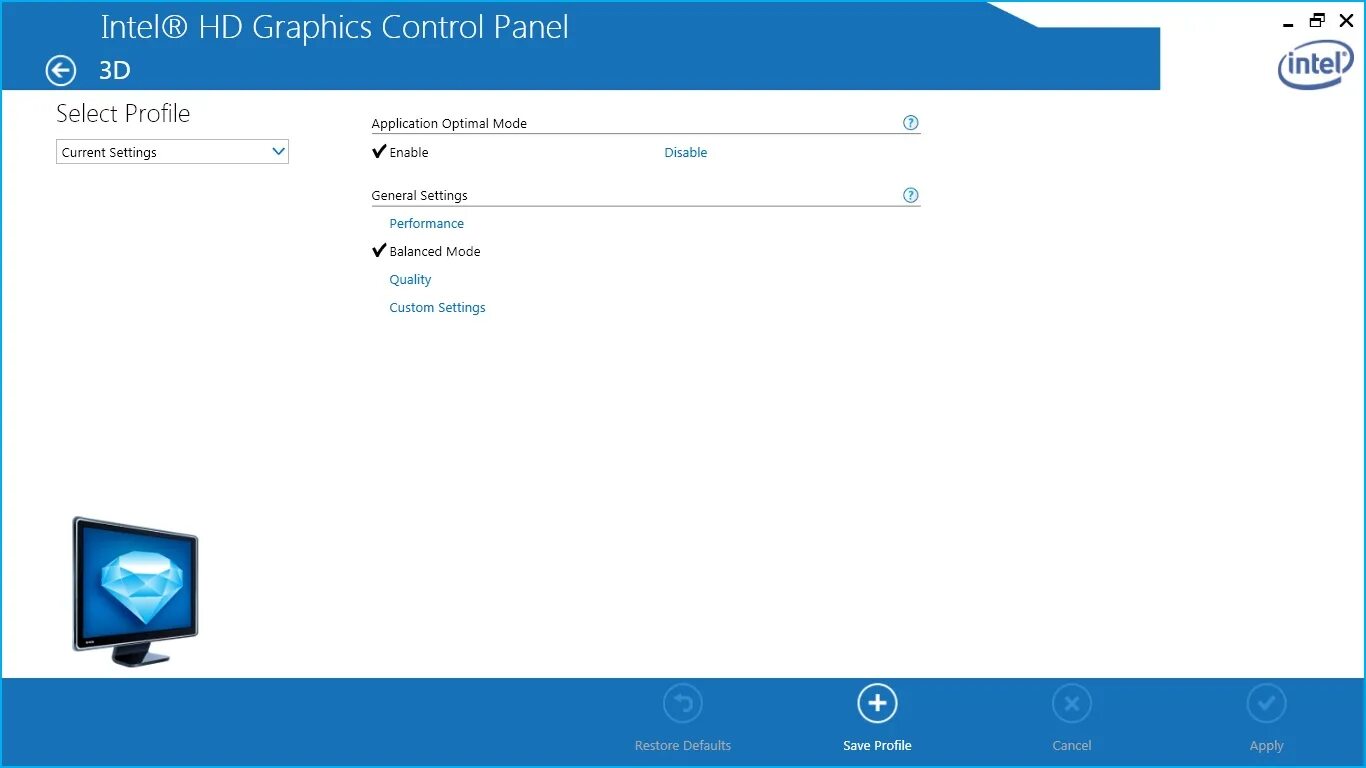Click the Application Optimal Mode heading
This screenshot has width=1366, height=768.
(449, 124)
